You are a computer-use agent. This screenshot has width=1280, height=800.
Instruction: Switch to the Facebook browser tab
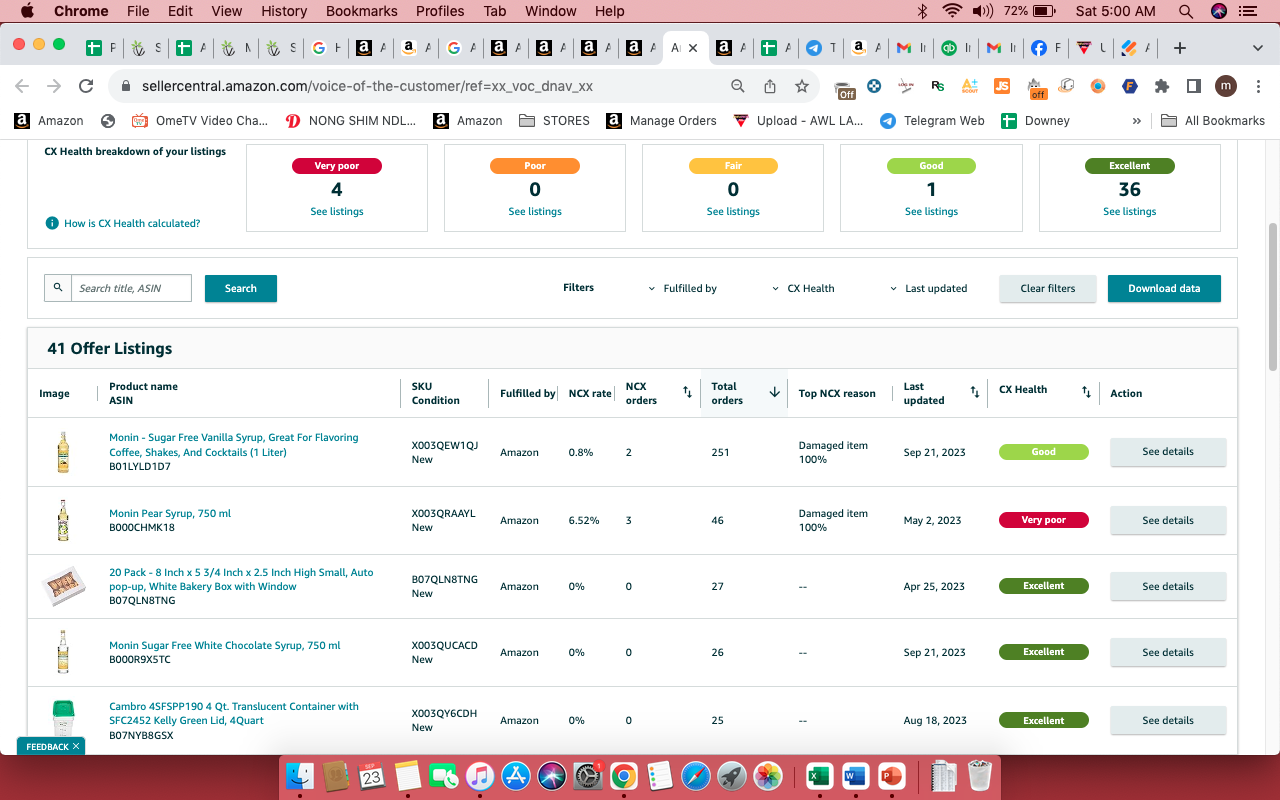pyautogui.click(x=1045, y=48)
